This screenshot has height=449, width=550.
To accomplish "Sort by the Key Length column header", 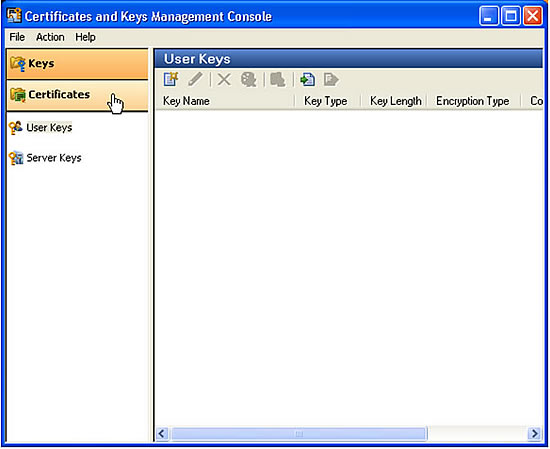I will (x=394, y=101).
